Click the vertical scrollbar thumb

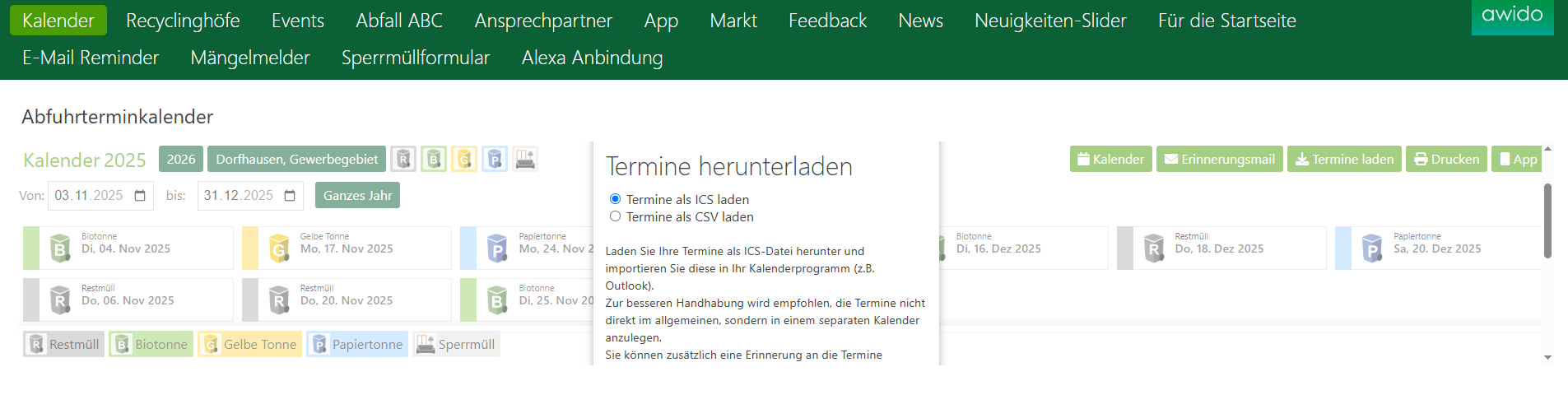1547,221
